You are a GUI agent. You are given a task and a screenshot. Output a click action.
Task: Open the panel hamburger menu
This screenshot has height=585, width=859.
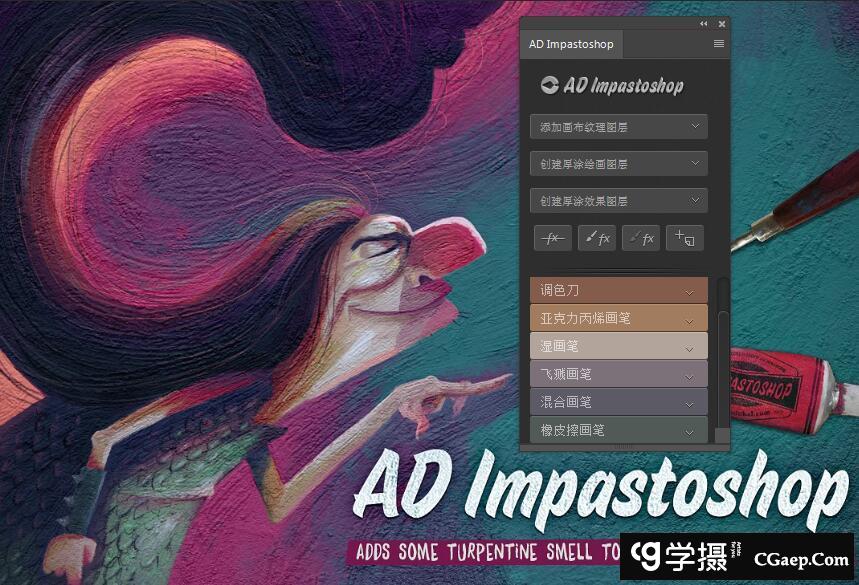point(718,44)
